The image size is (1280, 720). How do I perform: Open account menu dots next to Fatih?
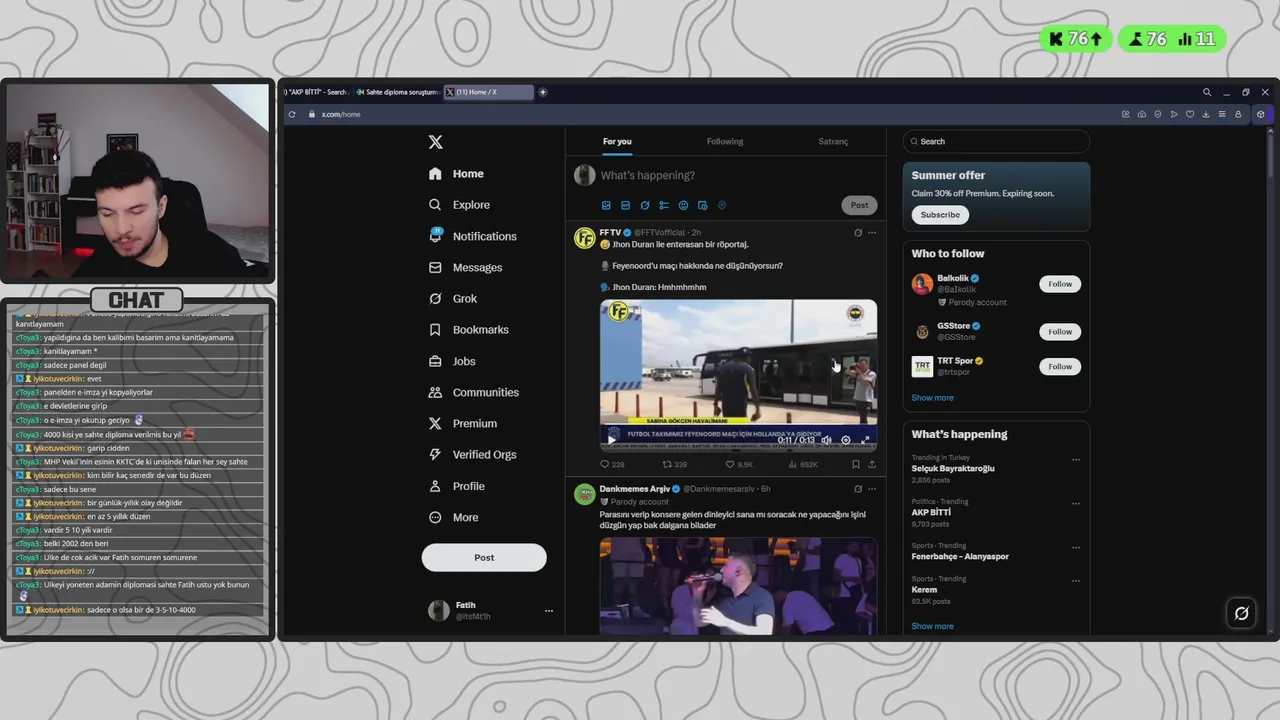[x=548, y=611]
